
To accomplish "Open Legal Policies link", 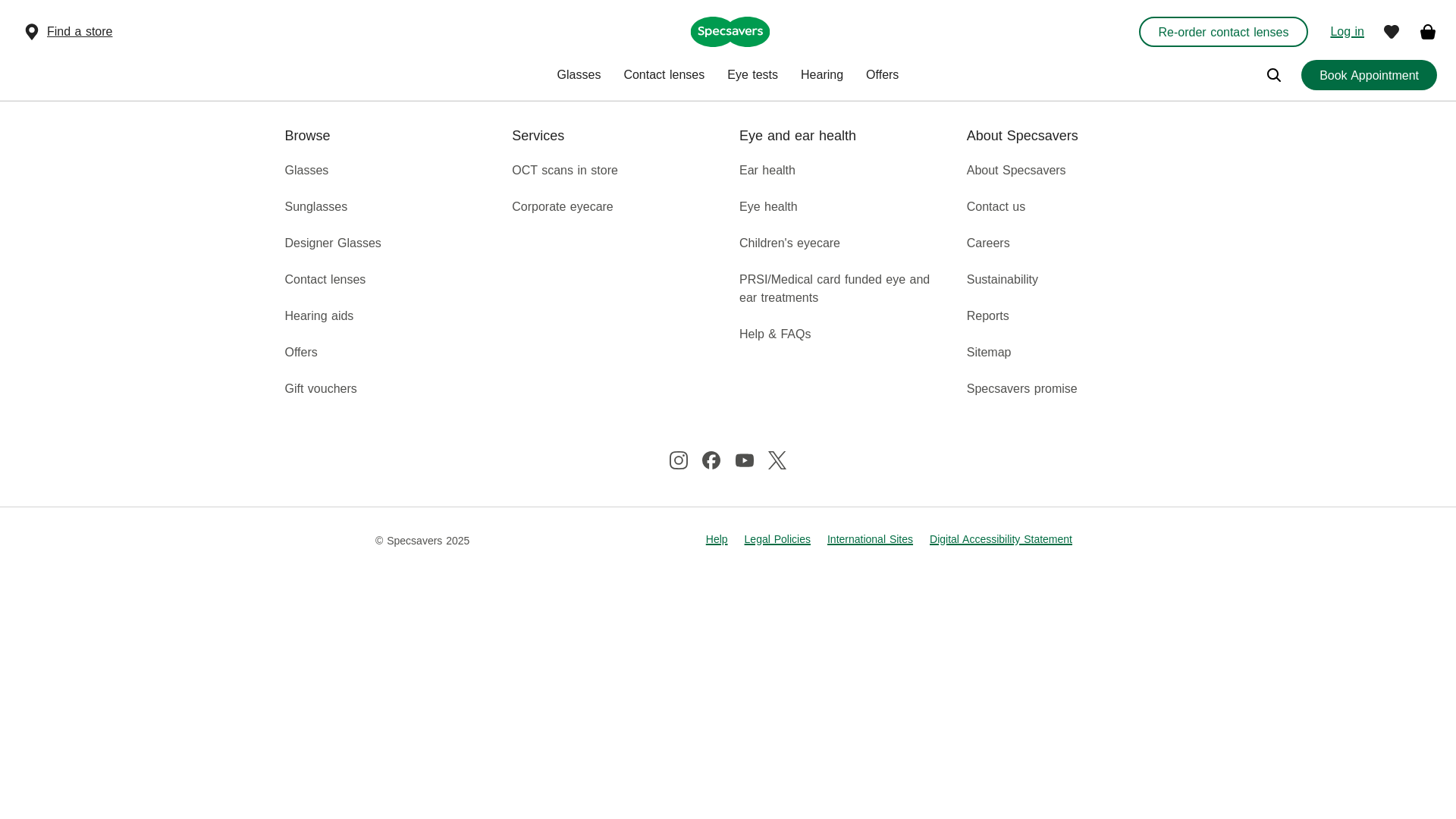I will pos(777,539).
